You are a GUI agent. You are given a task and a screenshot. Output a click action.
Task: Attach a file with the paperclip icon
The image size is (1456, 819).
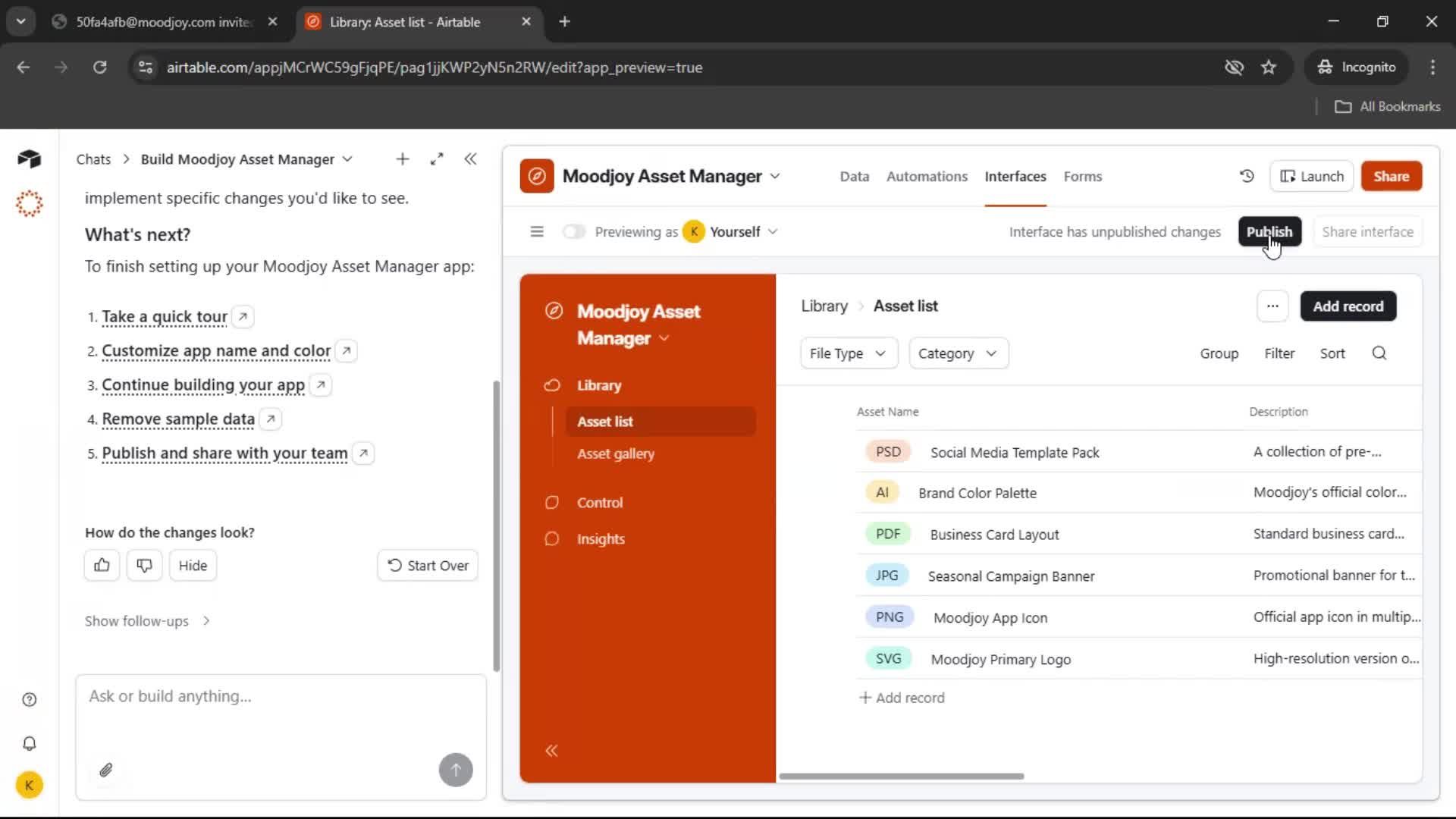tap(106, 770)
